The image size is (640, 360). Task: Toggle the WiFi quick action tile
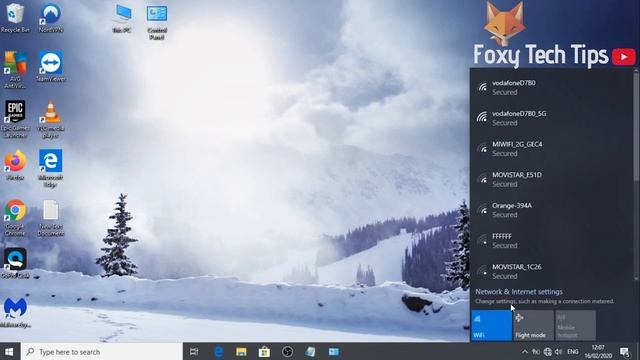point(491,325)
